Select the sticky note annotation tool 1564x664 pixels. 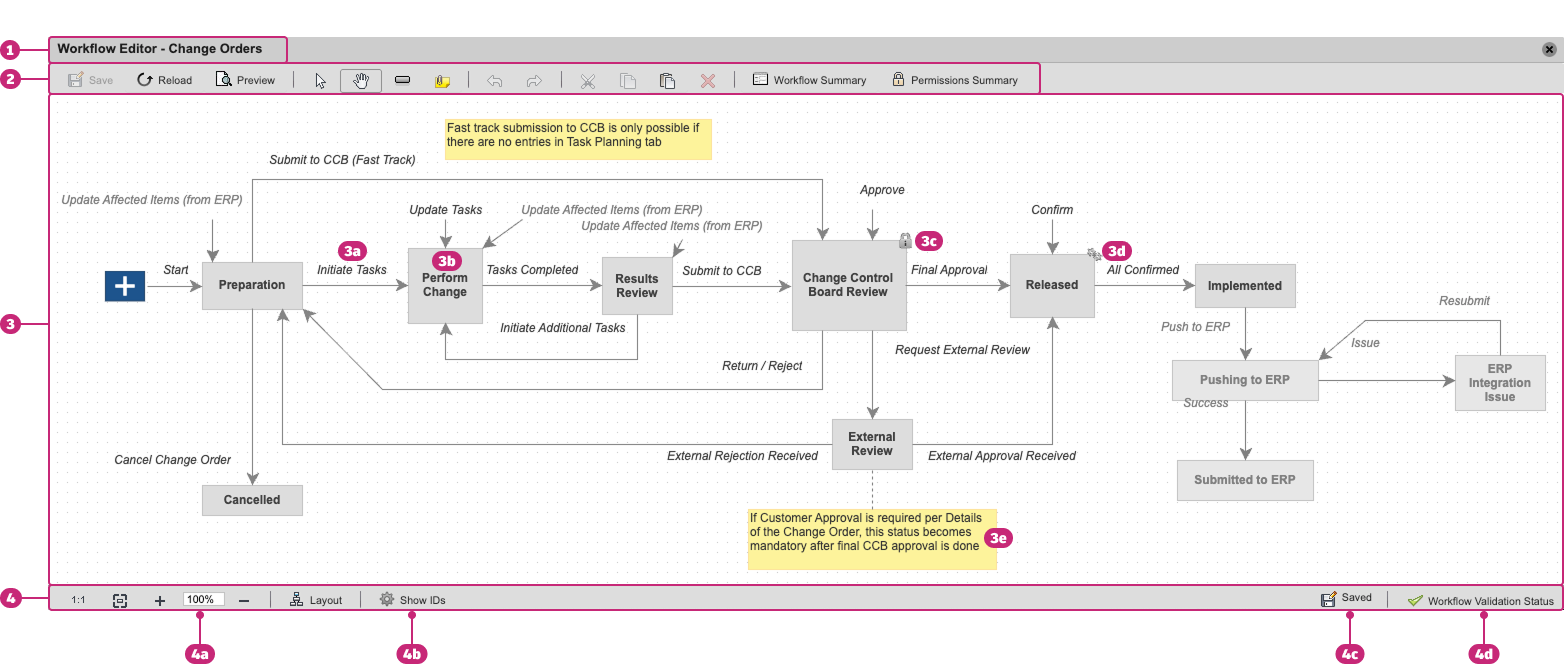pyautogui.click(x=442, y=80)
